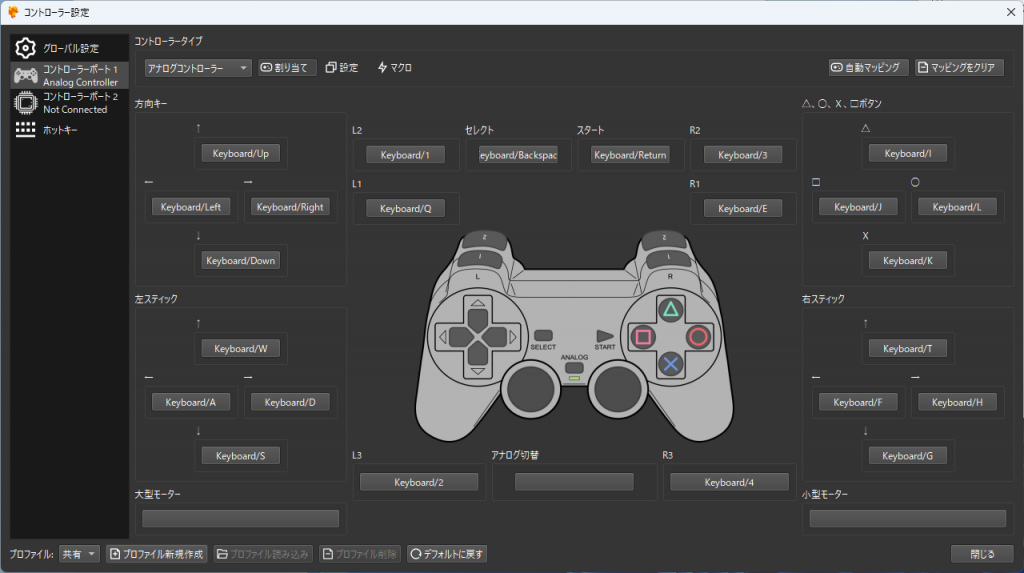
Task: Click the SELECT button on controller image
Action: click(543, 336)
